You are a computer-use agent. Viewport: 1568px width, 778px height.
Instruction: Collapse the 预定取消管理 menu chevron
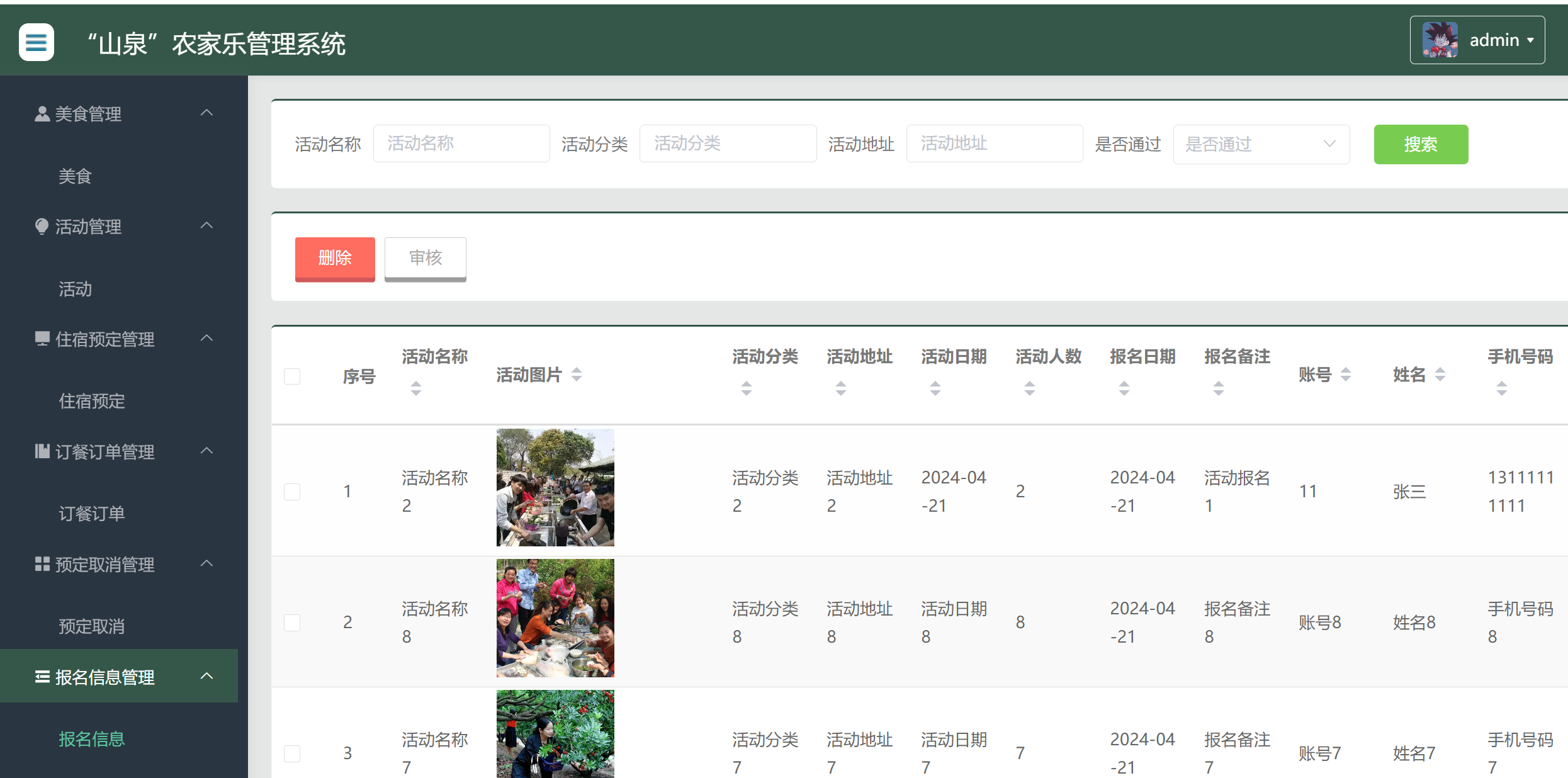pyautogui.click(x=206, y=563)
